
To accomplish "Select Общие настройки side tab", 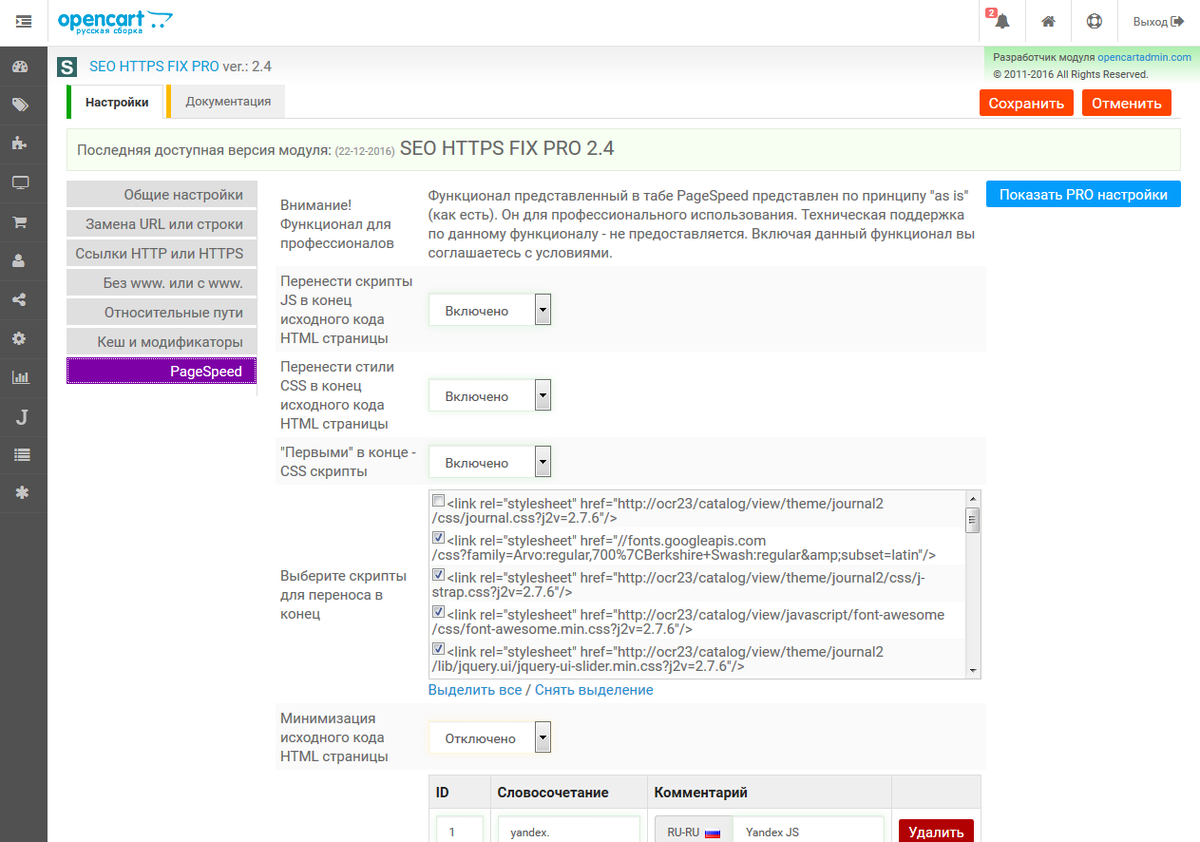I will pyautogui.click(x=161, y=195).
